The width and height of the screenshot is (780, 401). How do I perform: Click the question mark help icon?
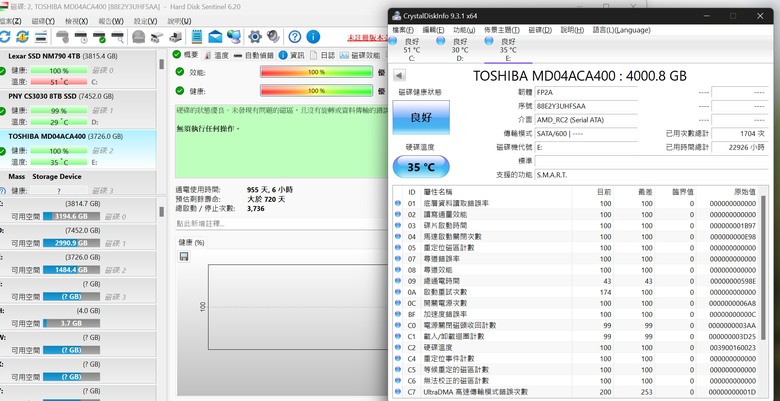click(x=294, y=36)
